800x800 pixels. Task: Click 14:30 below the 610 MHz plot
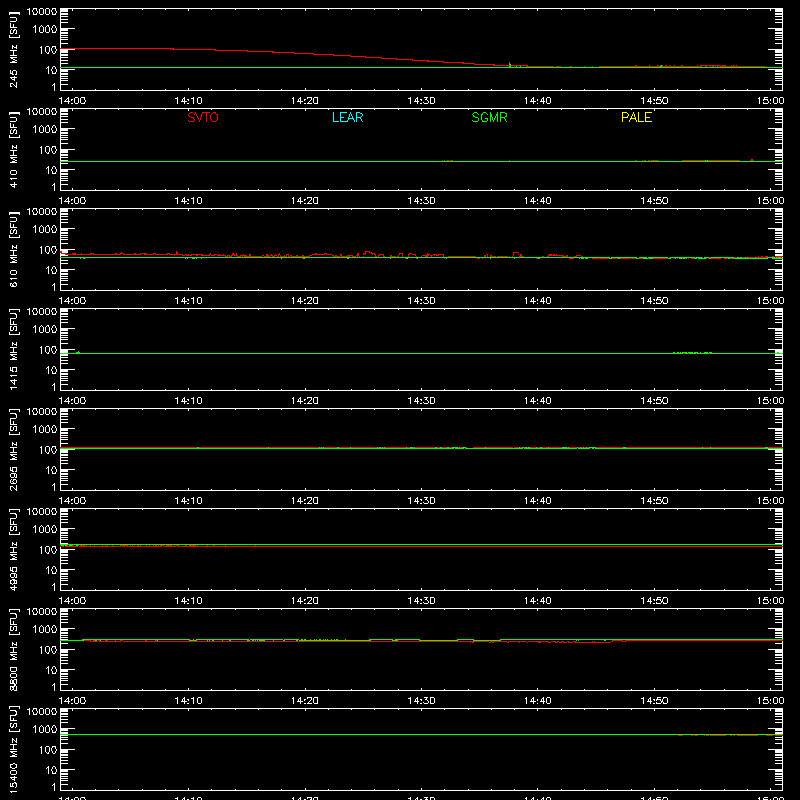[x=421, y=301]
